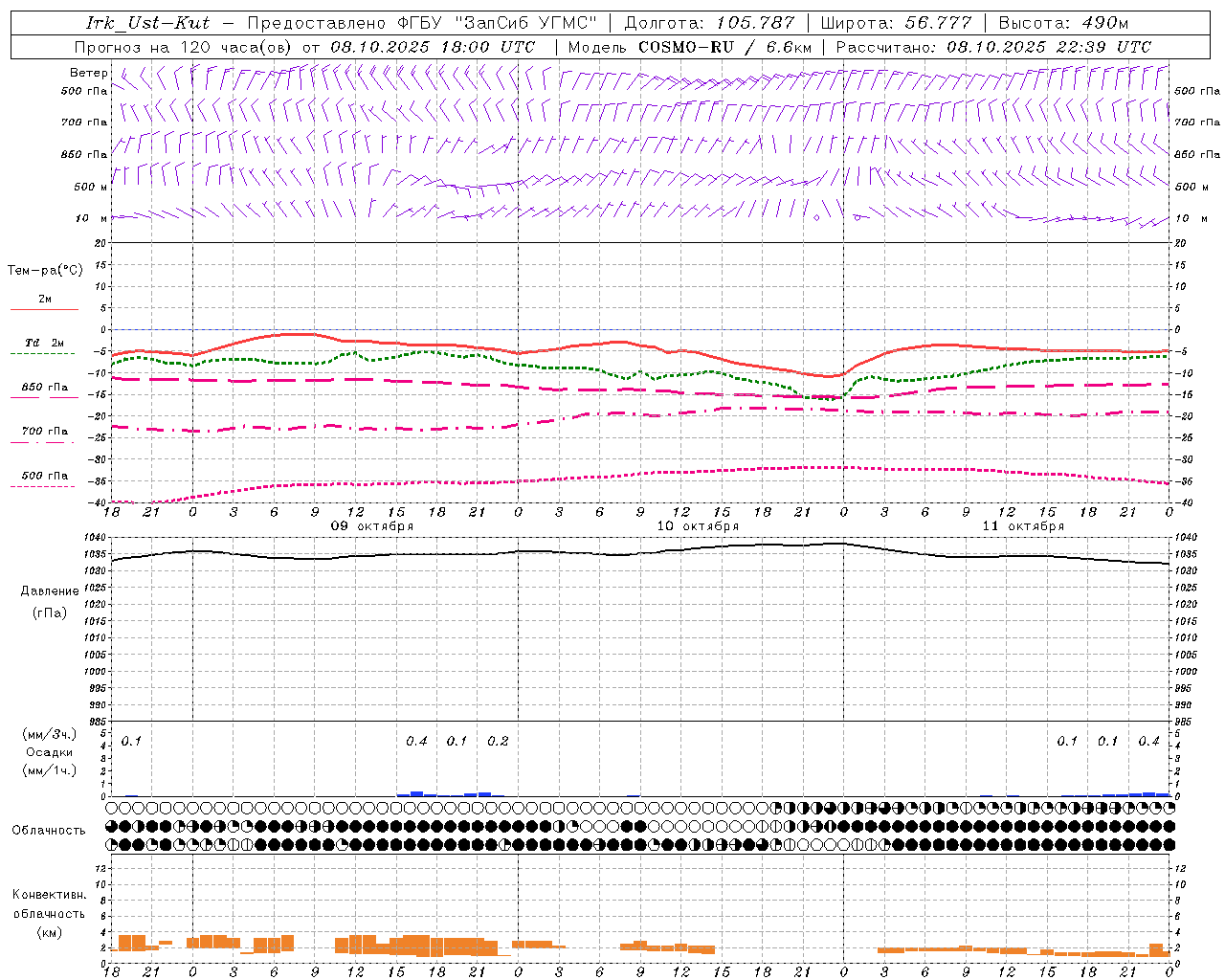This screenshot has height=980, width=1225.
Task: Click the Долгота: 105.787 longitude value
Action: click(x=709, y=23)
